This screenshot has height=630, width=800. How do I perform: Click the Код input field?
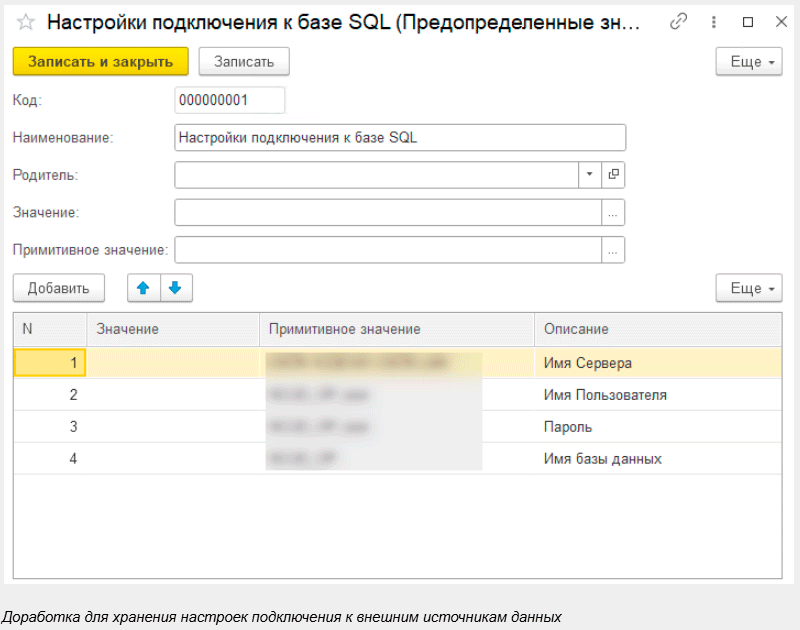click(x=229, y=100)
